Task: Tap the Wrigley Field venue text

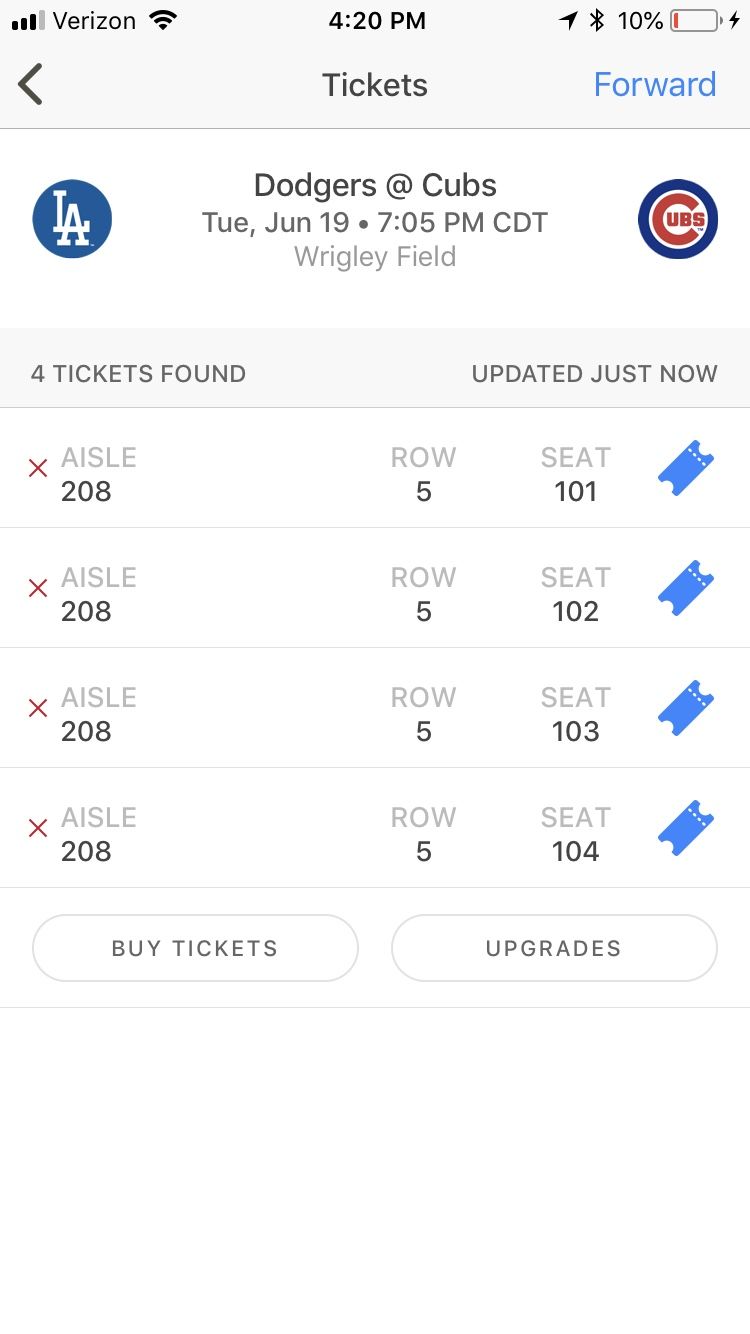Action: coord(375,257)
